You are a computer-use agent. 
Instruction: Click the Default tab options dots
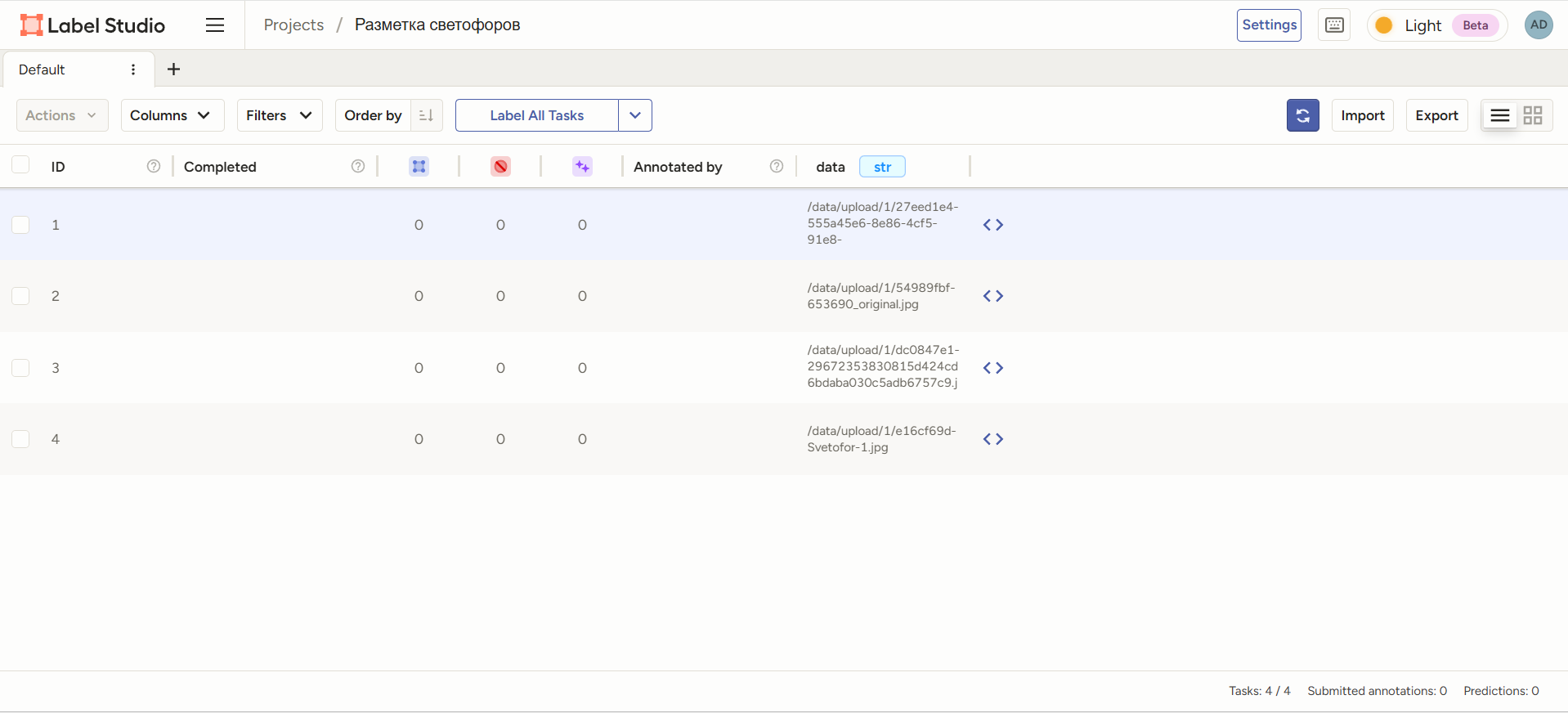click(133, 70)
